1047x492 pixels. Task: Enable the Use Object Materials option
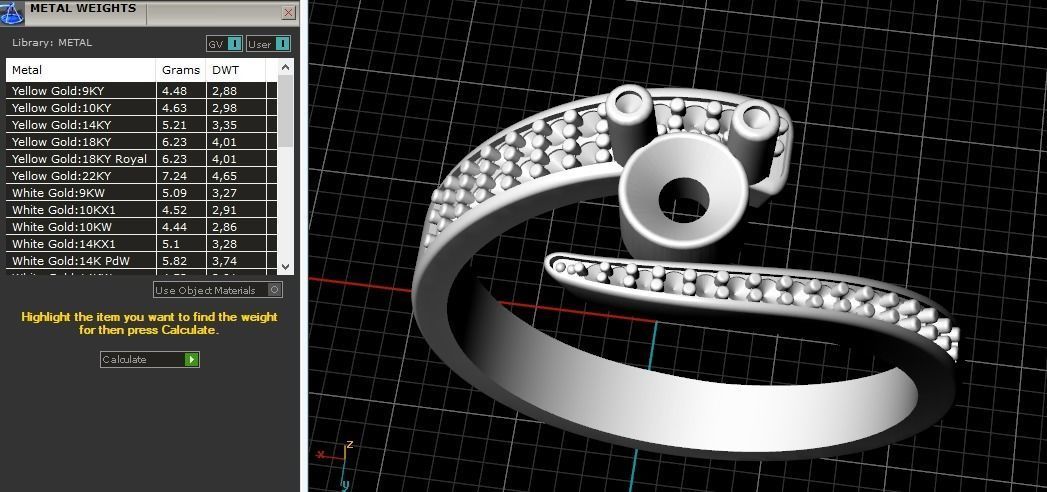(218, 290)
